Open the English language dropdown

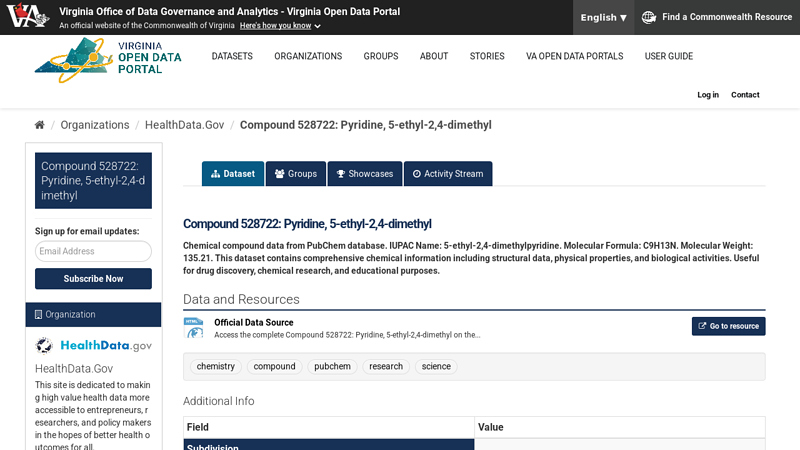click(603, 17)
